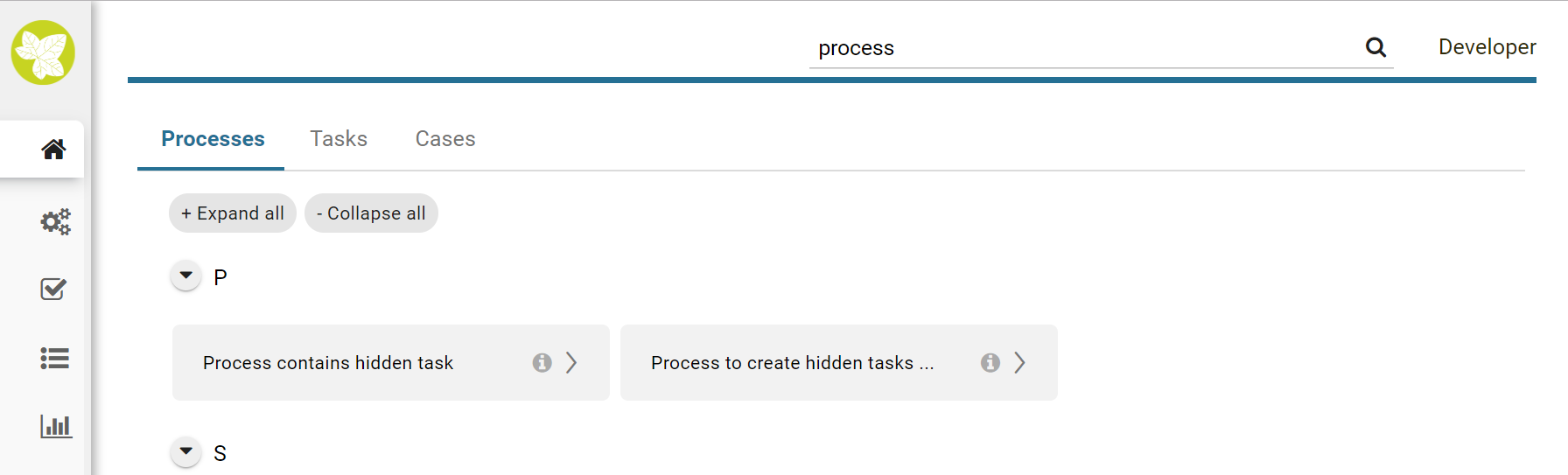Collapse the P process group
Screen dimensions: 1568x475
[185, 276]
